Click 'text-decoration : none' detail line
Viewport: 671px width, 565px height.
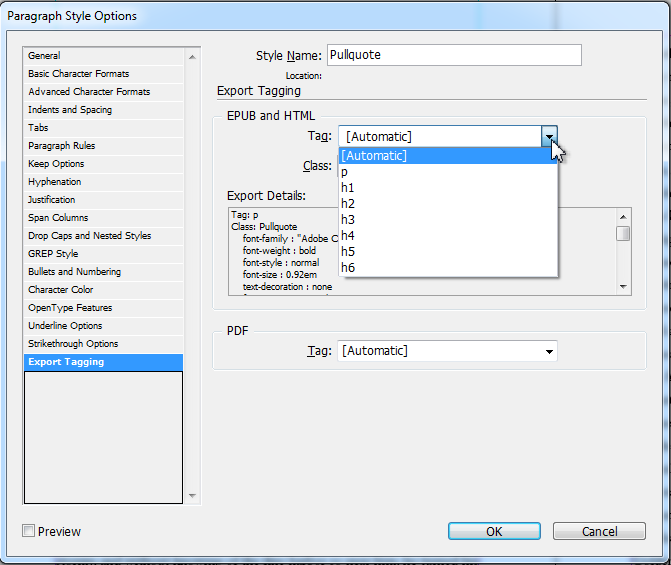(287, 286)
